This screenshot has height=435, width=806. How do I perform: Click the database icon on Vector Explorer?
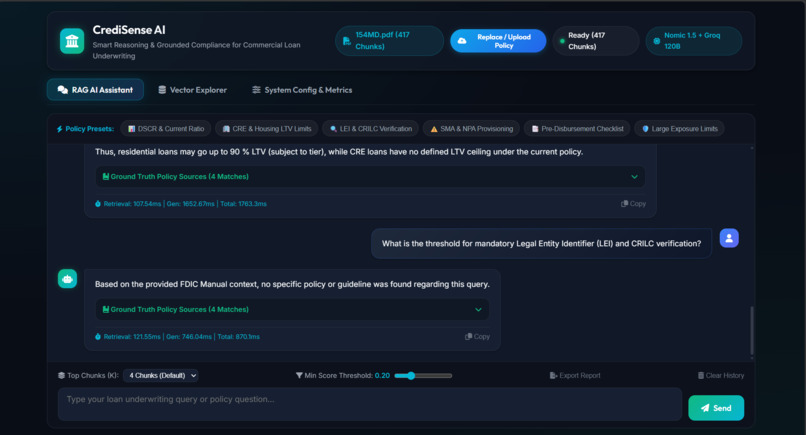click(x=162, y=90)
